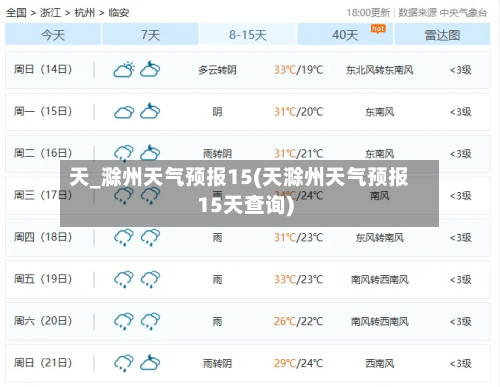Switch to the 今天 tab

point(53,34)
